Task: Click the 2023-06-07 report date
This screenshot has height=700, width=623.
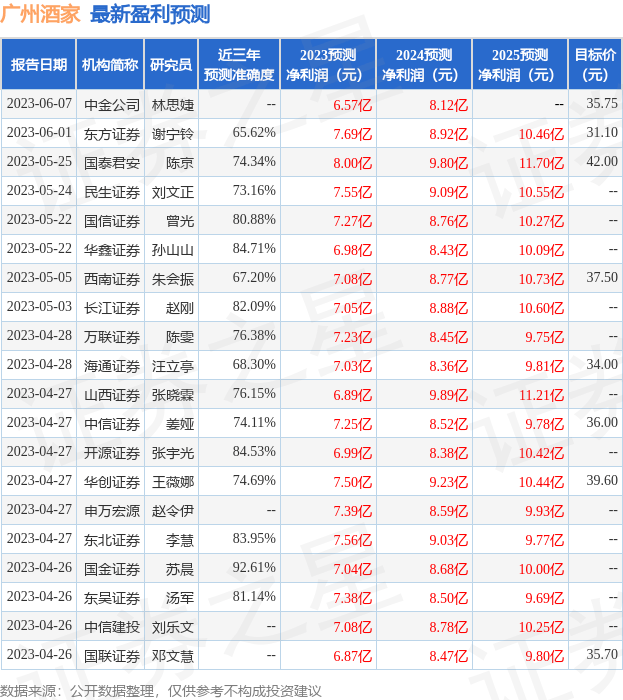Action: [39, 104]
